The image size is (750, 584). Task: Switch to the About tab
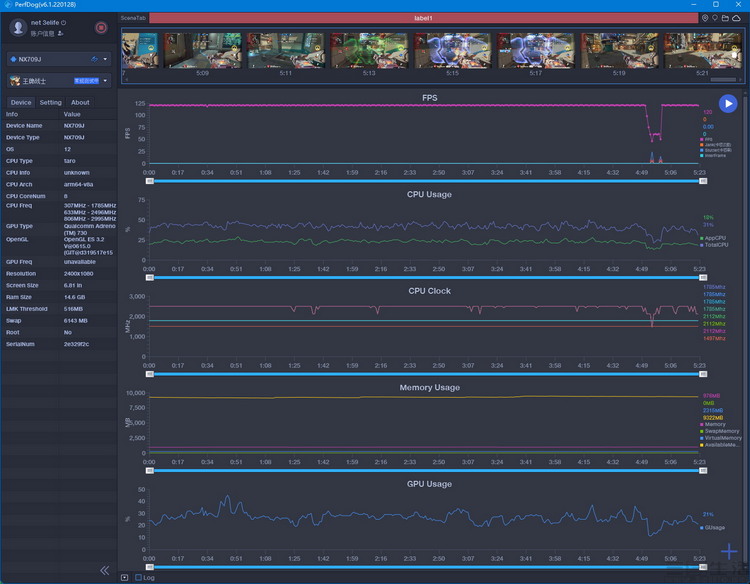pos(80,102)
